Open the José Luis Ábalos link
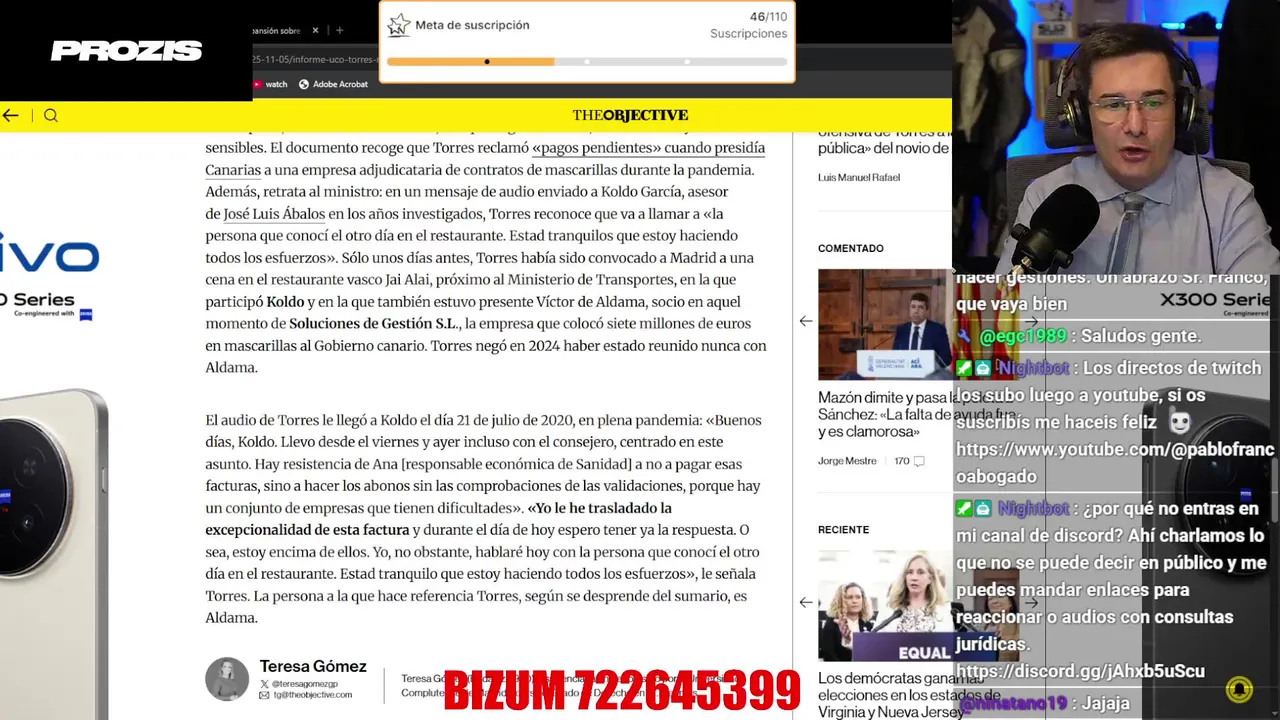This screenshot has width=1280, height=720. point(274,214)
